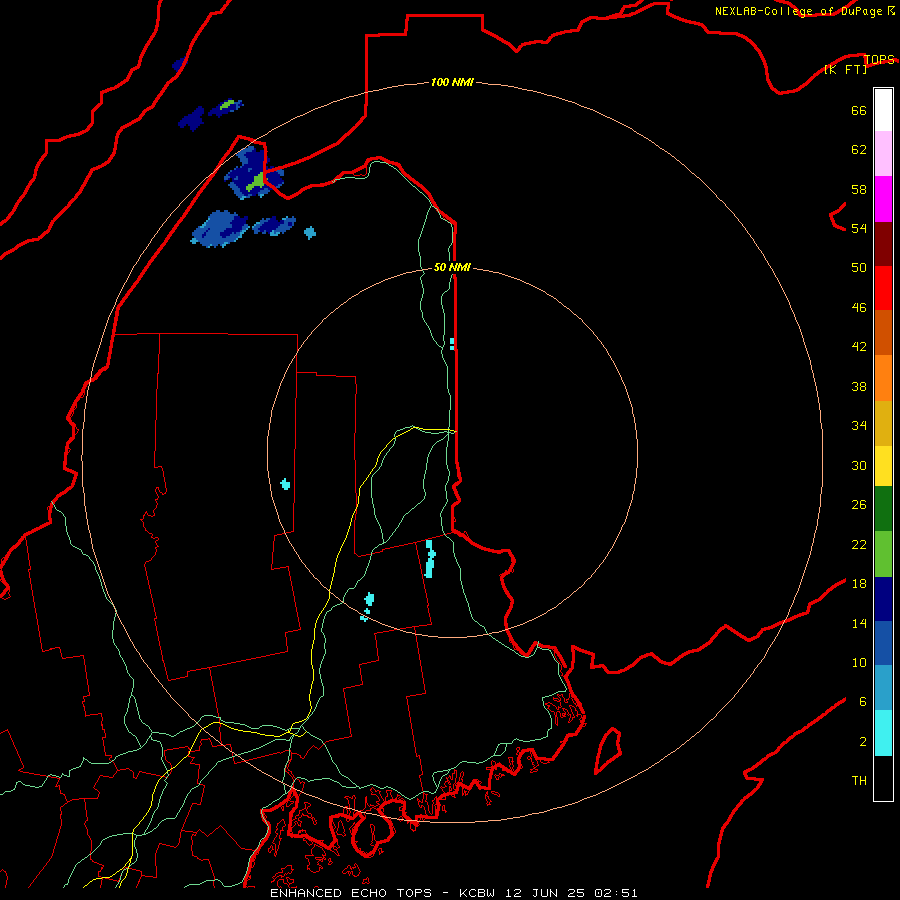
Task: Click the "6" legend value
Action: coord(863,701)
